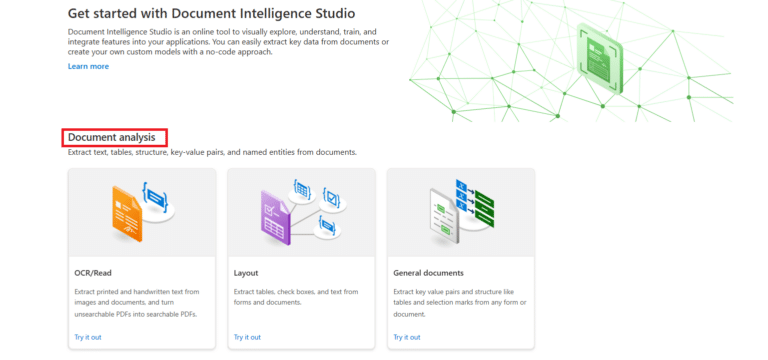Screen dimensions: 768x360
Task: Click the General documents key value pairs description
Action: tap(460, 303)
